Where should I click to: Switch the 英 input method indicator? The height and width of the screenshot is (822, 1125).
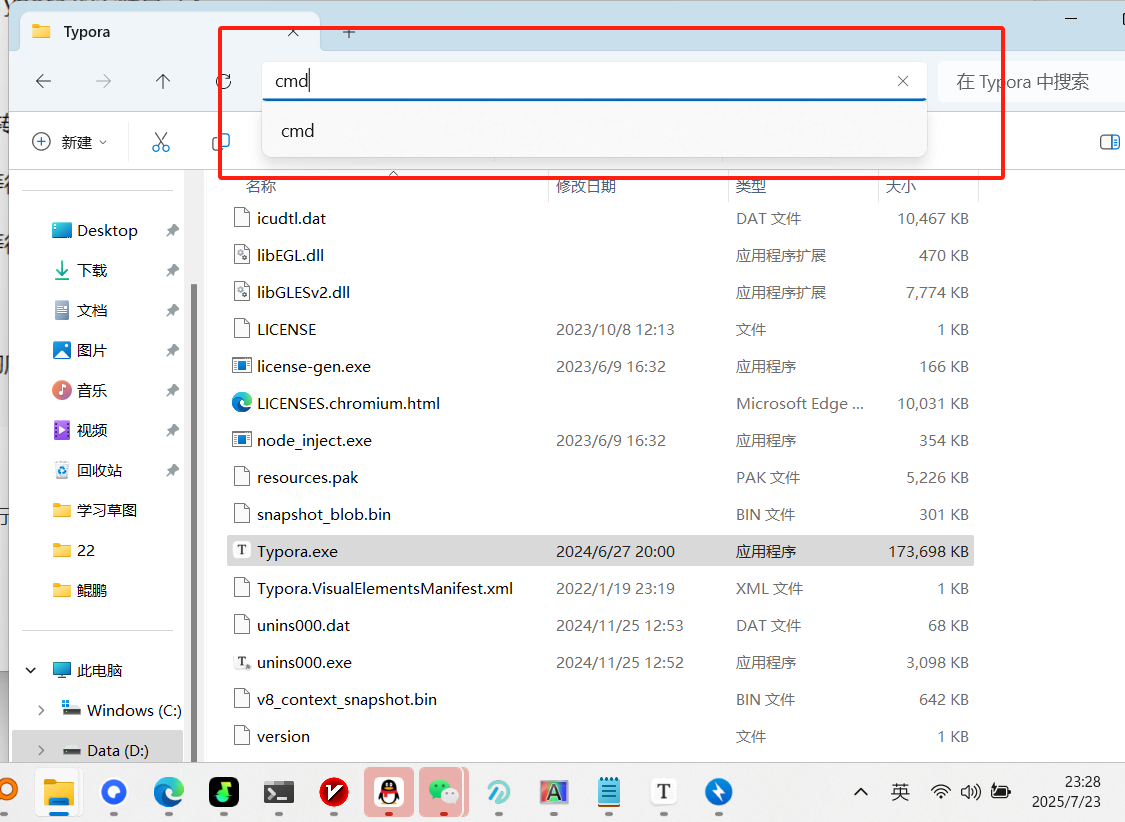coord(900,792)
